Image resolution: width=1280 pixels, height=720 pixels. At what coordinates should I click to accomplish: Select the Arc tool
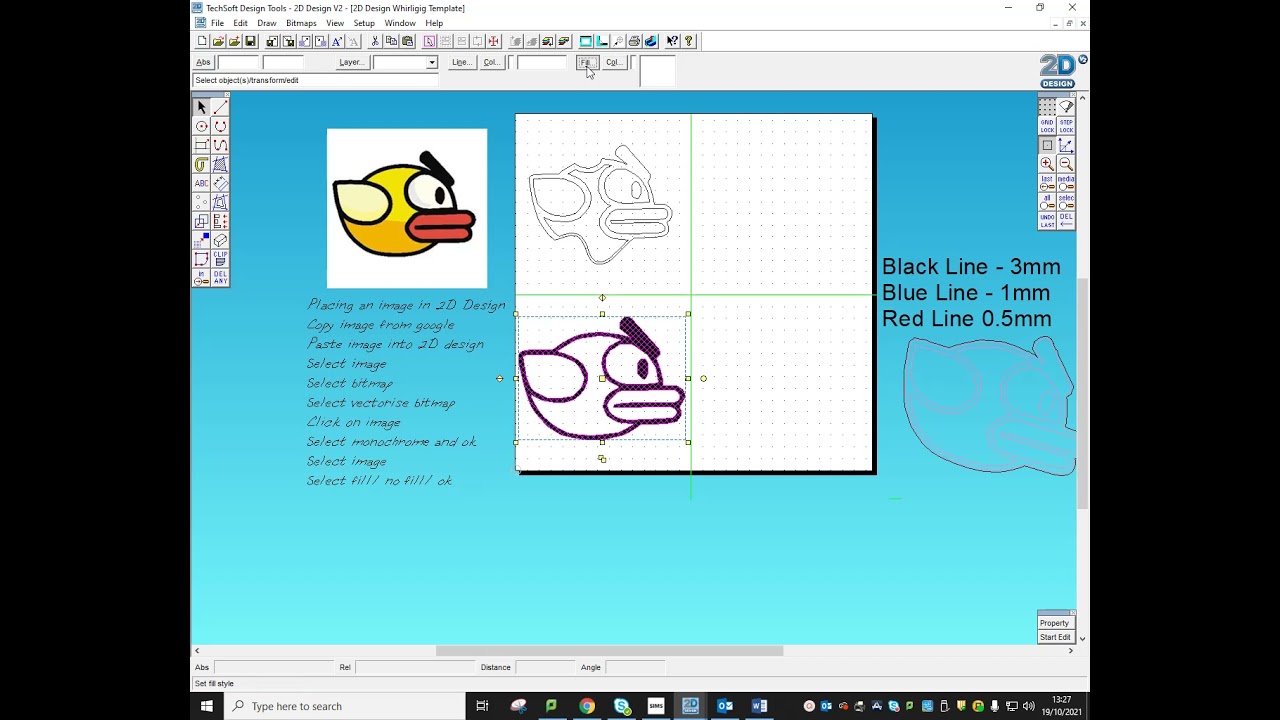pyautogui.click(x=220, y=126)
